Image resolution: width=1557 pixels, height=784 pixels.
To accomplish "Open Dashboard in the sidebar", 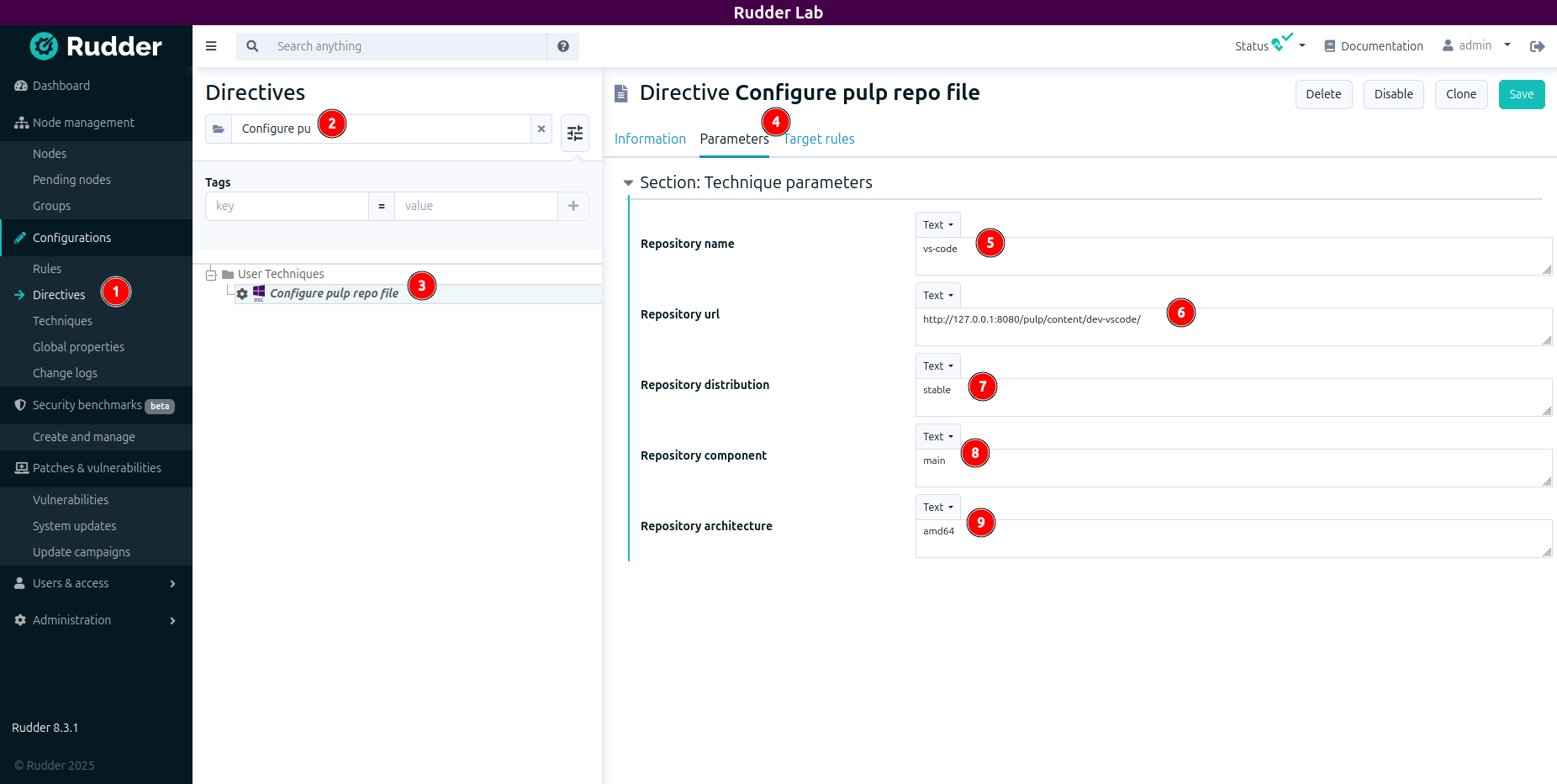I will click(96, 86).
